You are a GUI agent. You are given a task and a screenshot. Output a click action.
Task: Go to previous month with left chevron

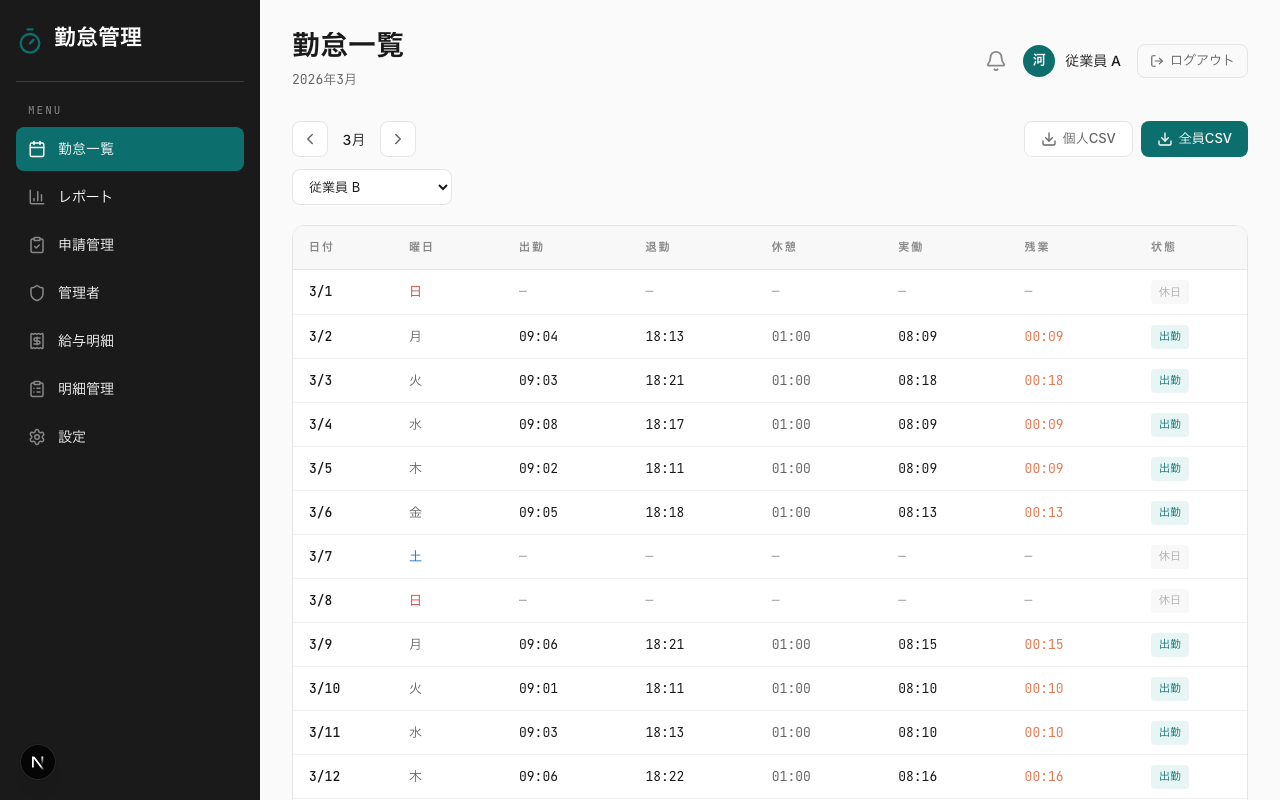pyautogui.click(x=310, y=139)
